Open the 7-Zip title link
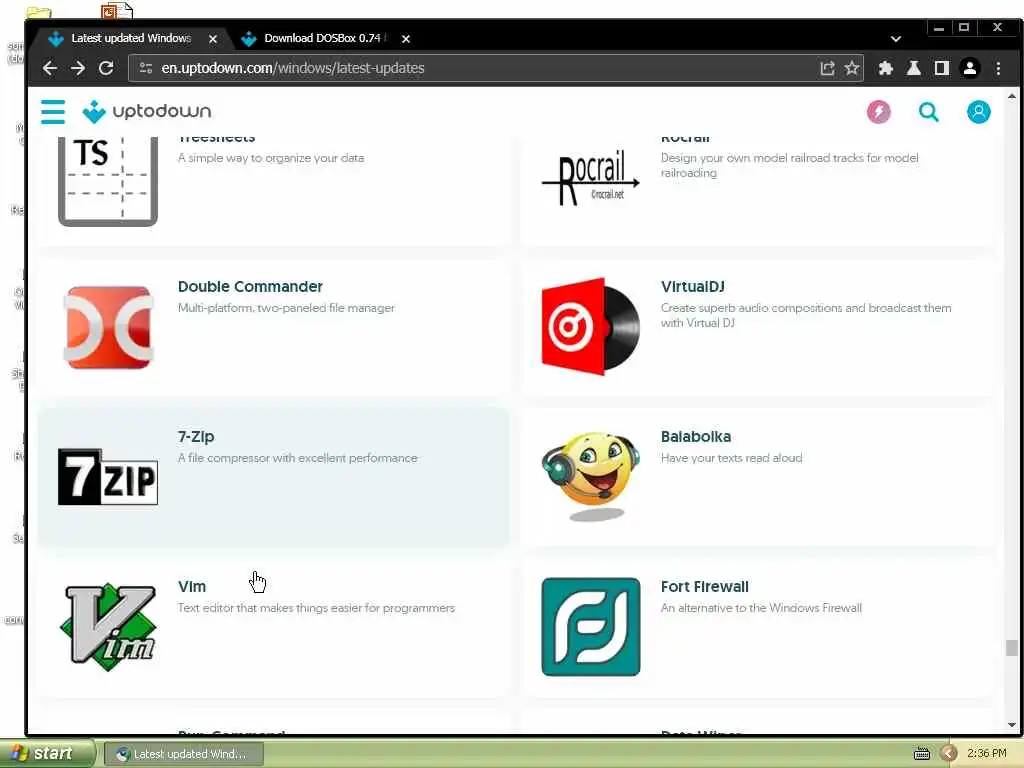The width and height of the screenshot is (1024, 768). 196,437
